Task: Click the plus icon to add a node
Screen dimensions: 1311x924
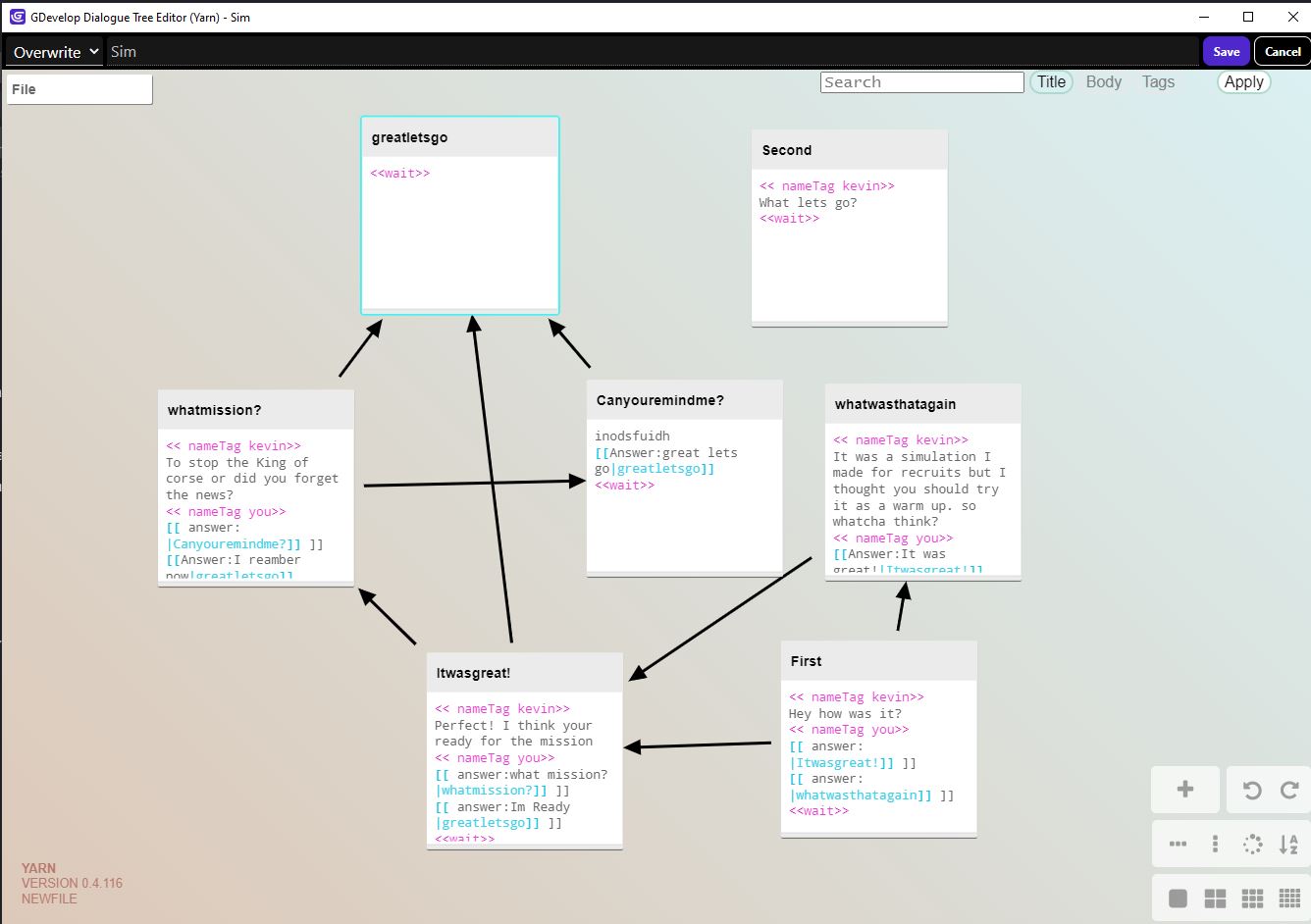Action: coord(1184,790)
